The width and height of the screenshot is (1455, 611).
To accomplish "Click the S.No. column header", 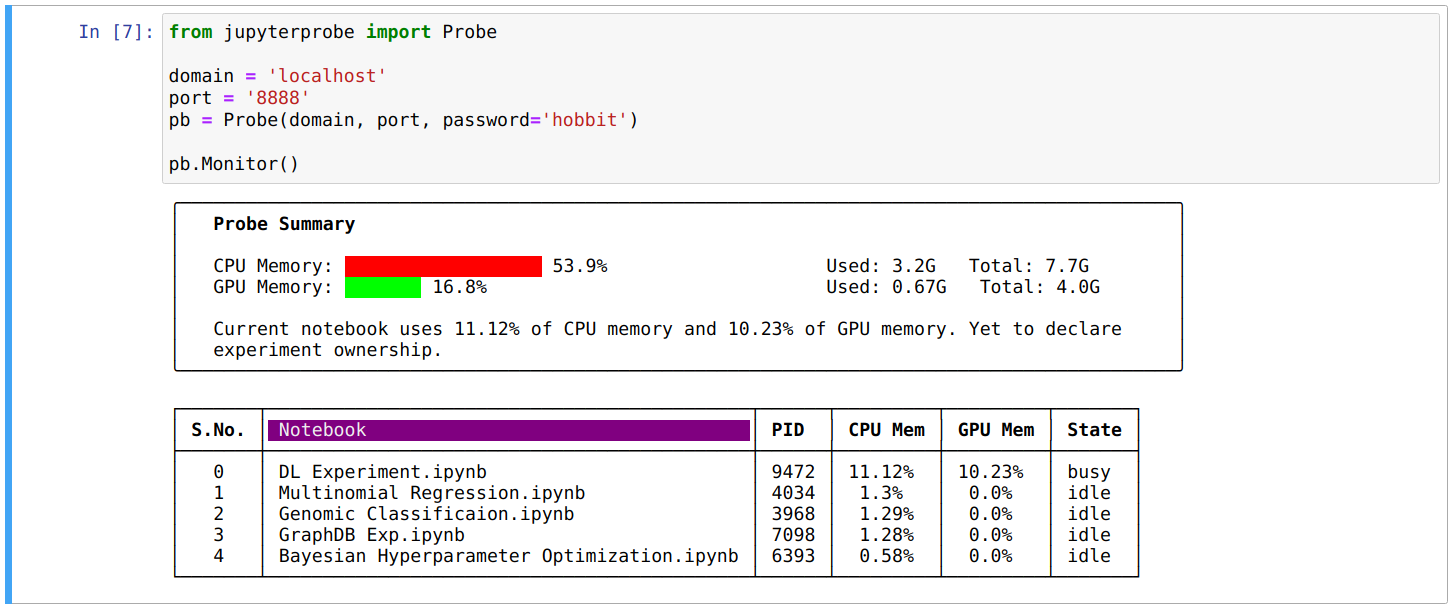I will point(218,430).
